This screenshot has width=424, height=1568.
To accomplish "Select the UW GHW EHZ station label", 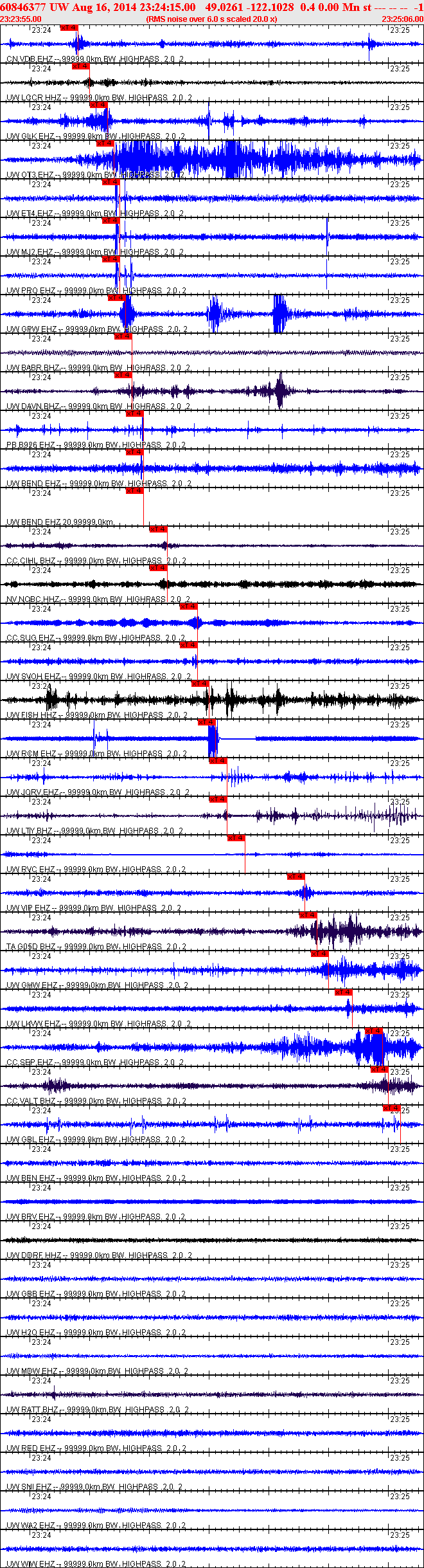I will point(98,985).
